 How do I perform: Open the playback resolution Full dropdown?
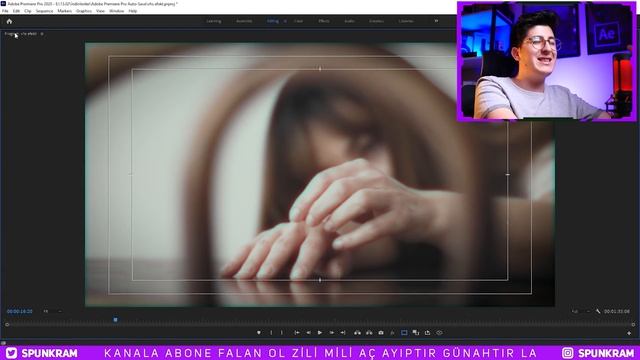coord(580,311)
